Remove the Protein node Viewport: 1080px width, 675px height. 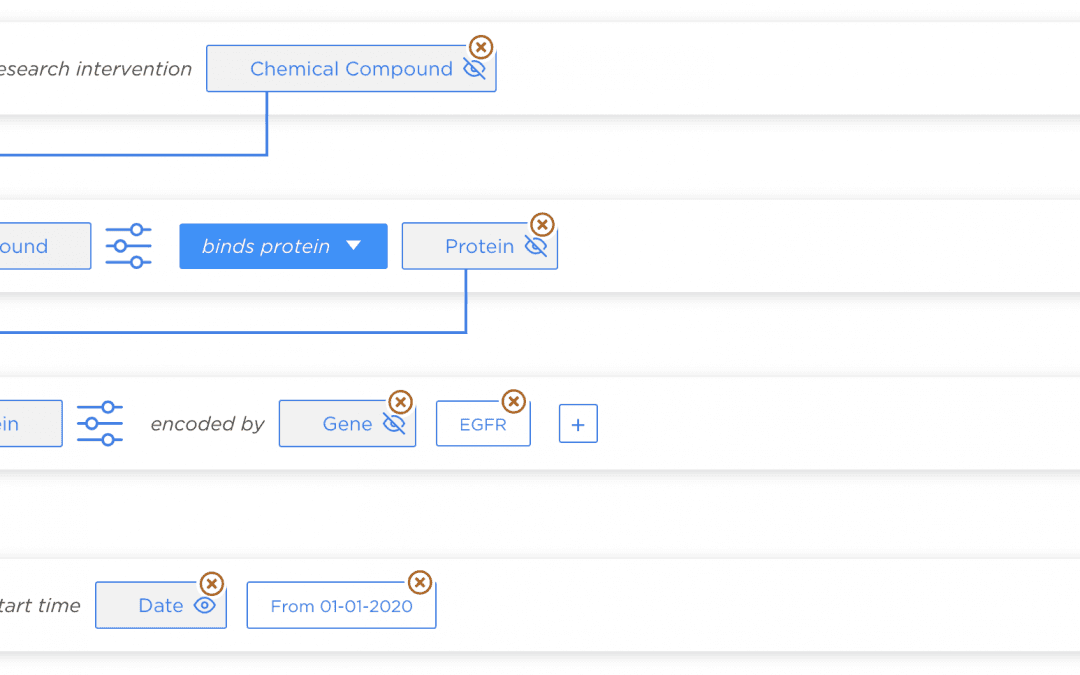[x=542, y=224]
